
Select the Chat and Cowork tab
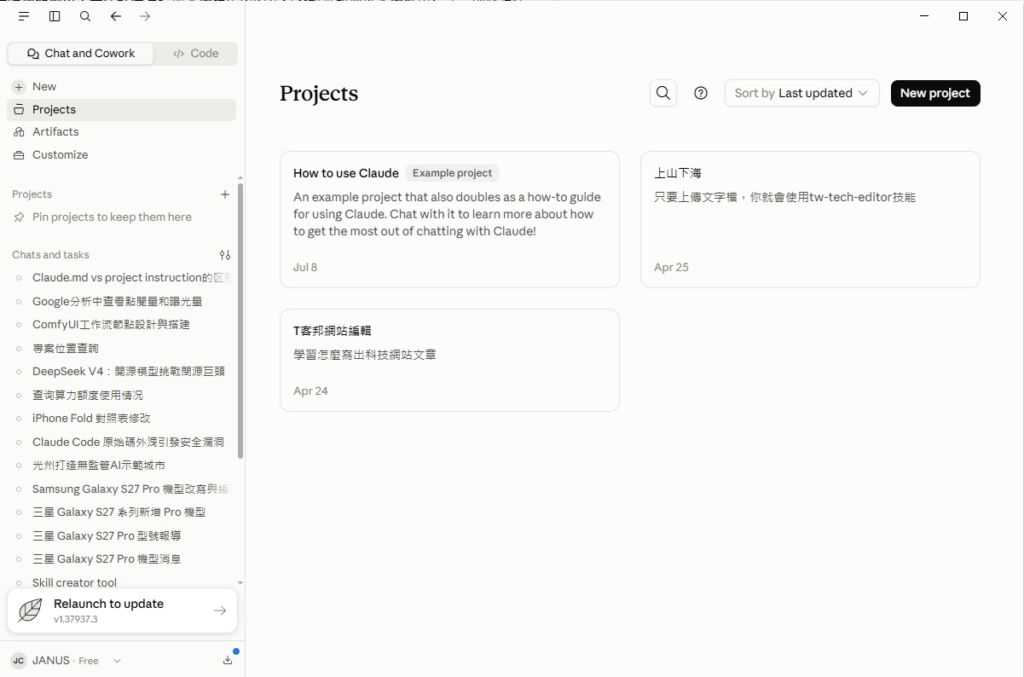tap(81, 54)
